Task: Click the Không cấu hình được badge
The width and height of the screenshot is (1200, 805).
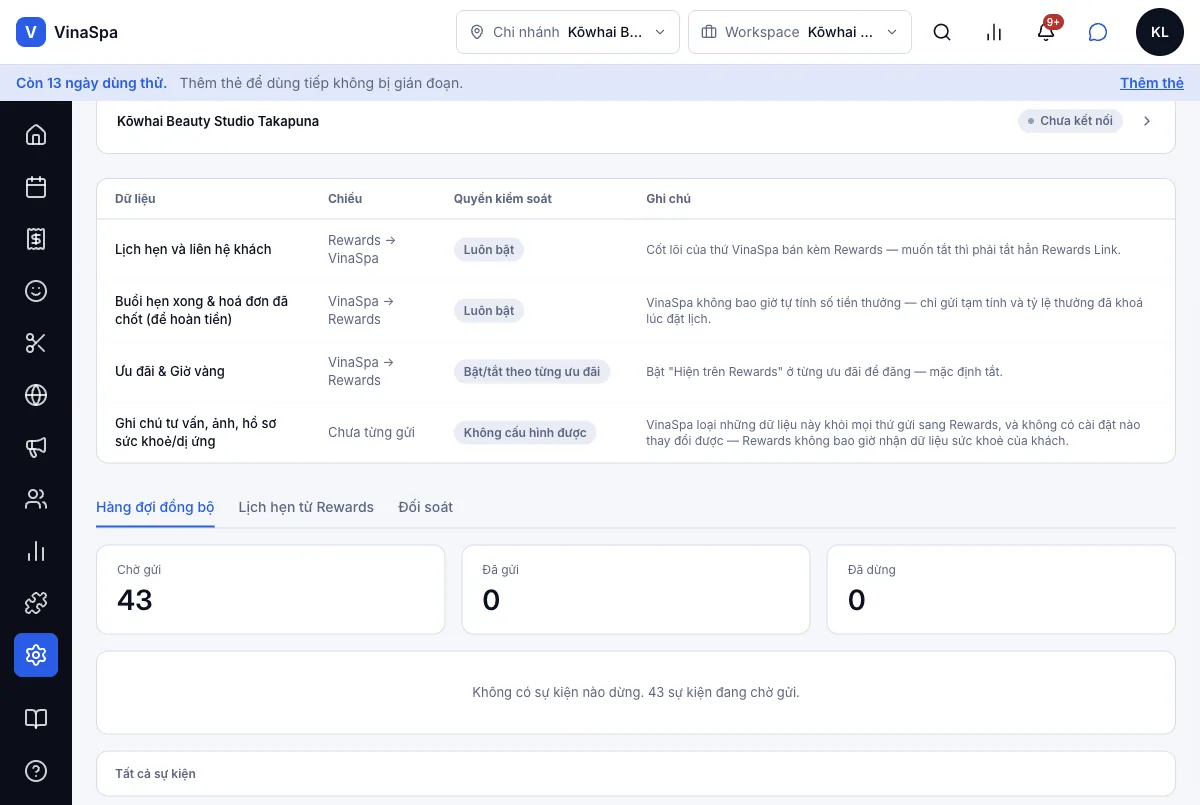Action: 525,433
